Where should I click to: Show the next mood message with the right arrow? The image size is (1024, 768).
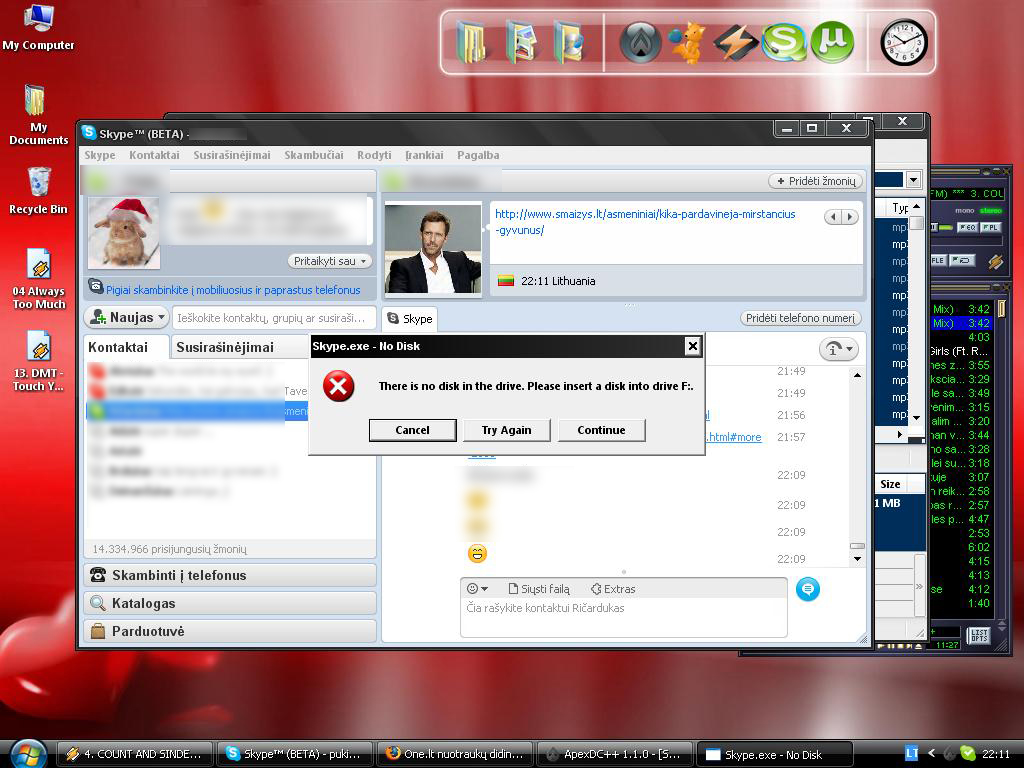(850, 217)
